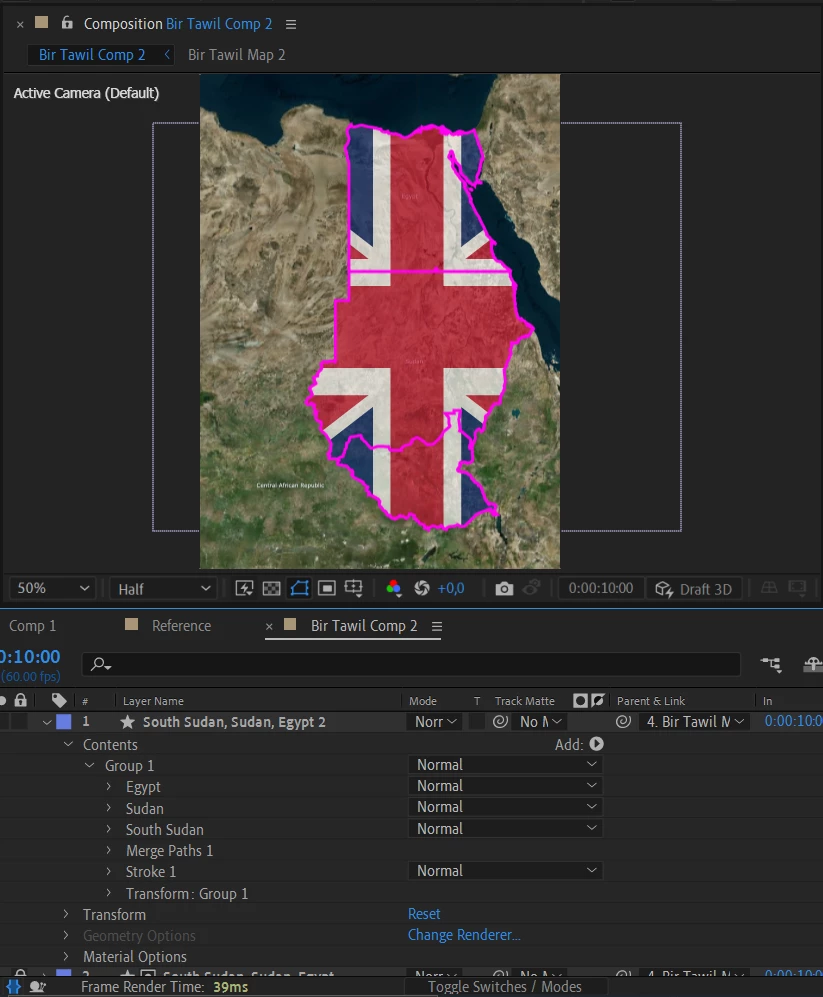Click the current timecode 0:10:00
Image resolution: width=823 pixels, height=997 pixels.
point(31,657)
